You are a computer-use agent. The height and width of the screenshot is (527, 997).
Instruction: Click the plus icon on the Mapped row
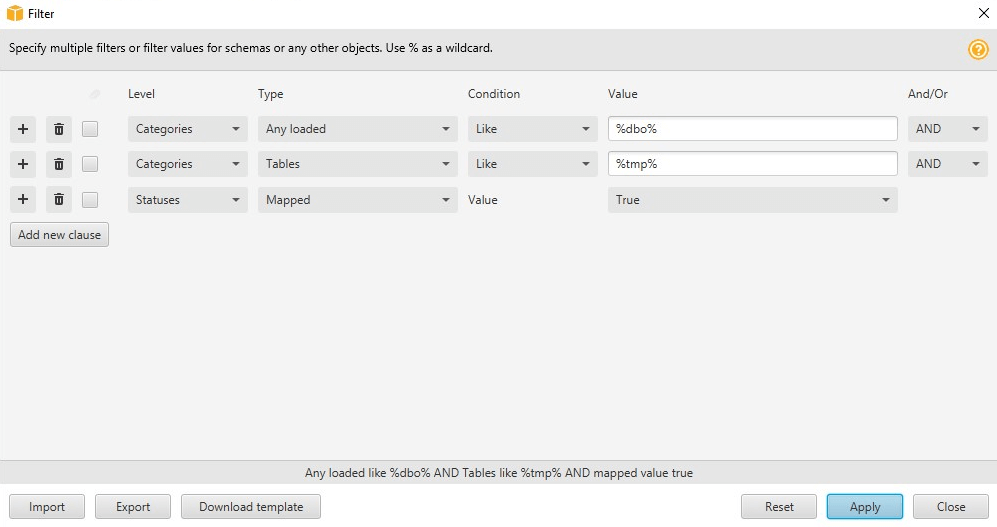23,200
